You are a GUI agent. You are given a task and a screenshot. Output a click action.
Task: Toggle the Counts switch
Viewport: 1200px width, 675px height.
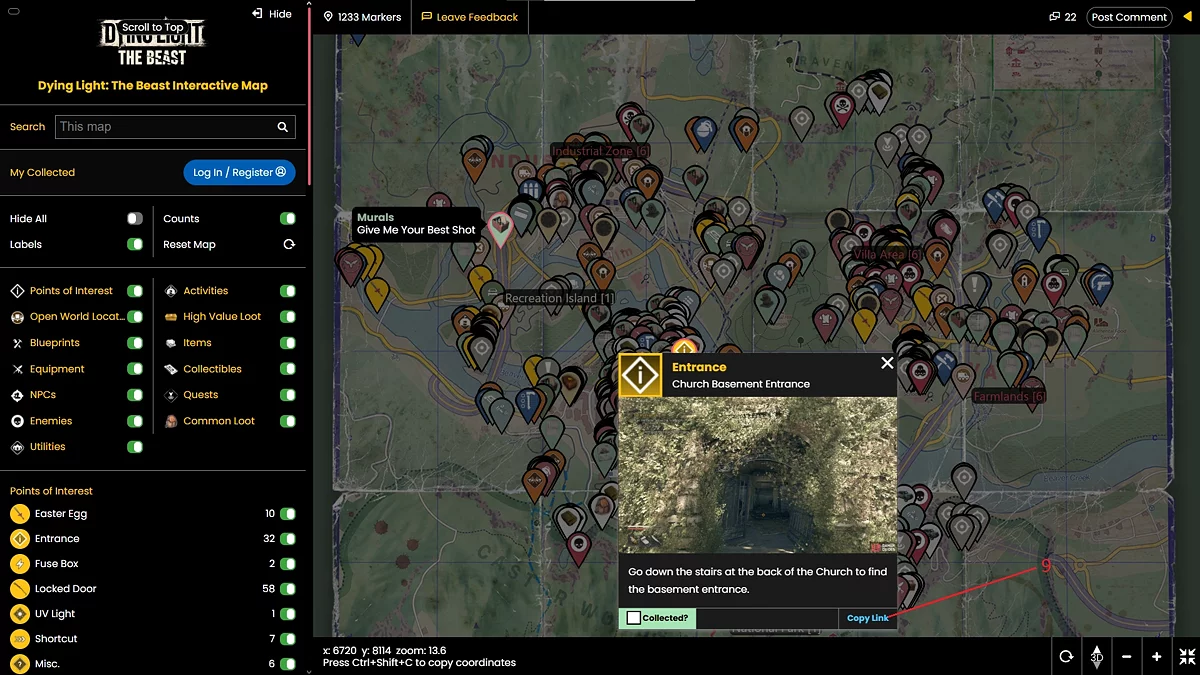pyautogui.click(x=288, y=218)
